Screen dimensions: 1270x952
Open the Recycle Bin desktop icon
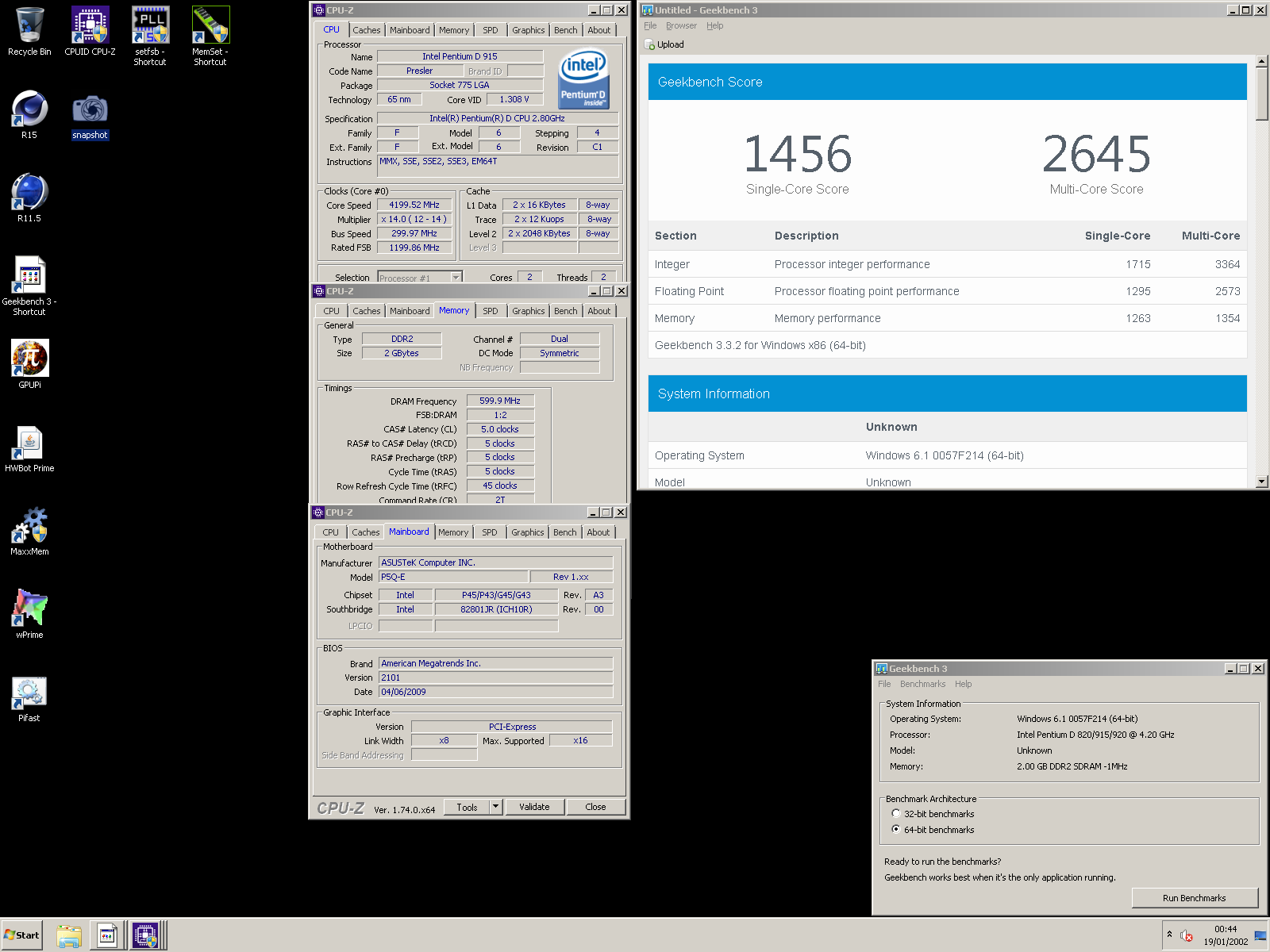pyautogui.click(x=29, y=32)
